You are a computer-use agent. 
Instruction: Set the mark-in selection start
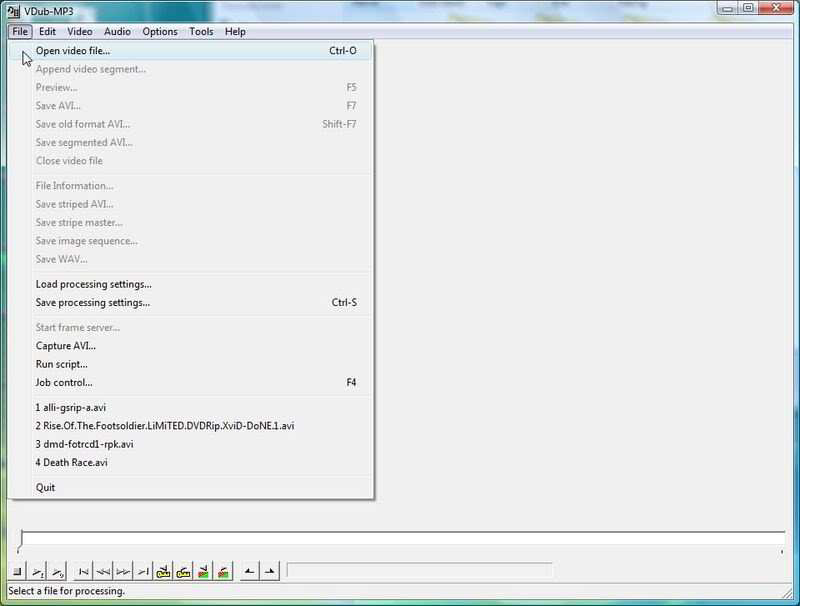pyautogui.click(x=249, y=572)
